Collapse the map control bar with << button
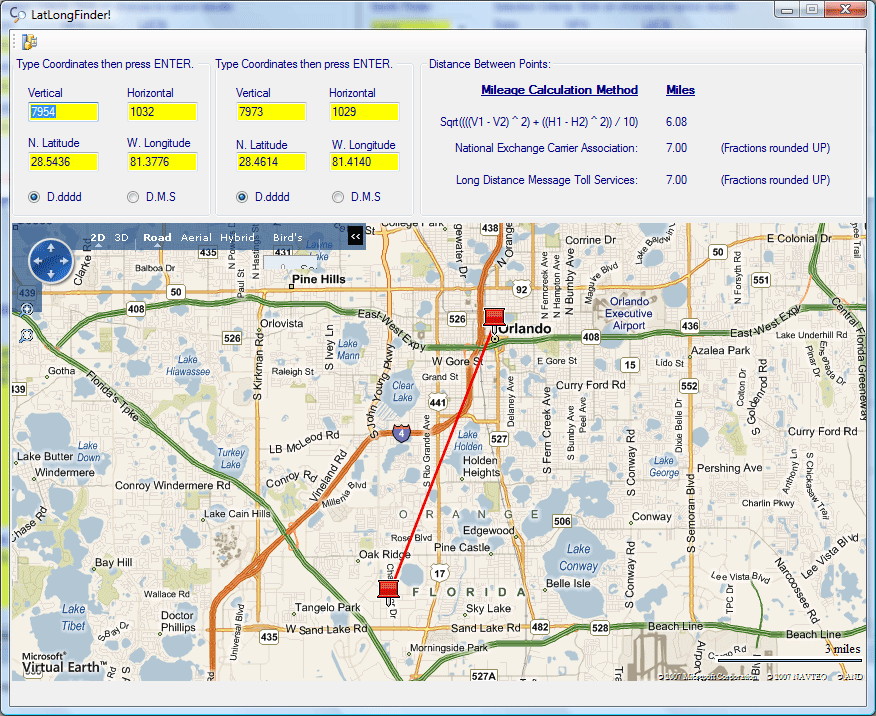Image resolution: width=876 pixels, height=716 pixels. (x=355, y=236)
